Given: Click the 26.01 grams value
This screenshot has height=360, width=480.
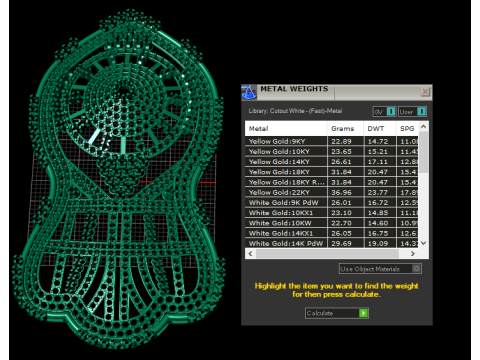Looking at the screenshot, I should point(341,203).
